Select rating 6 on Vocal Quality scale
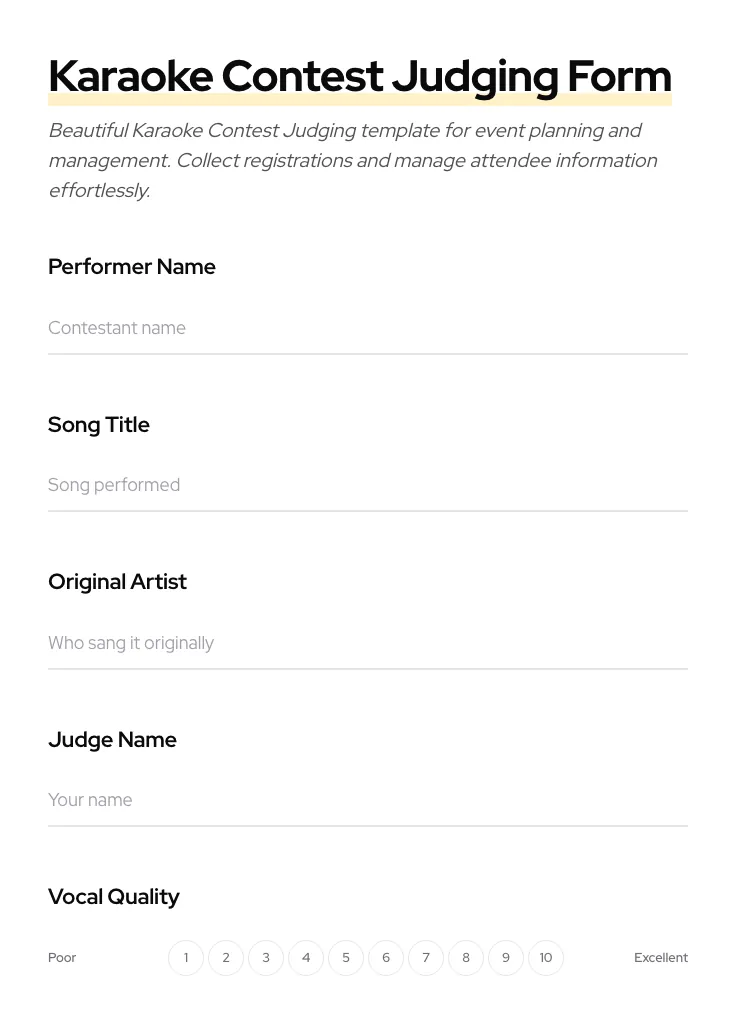Viewport: 736px width, 1024px height. 386,958
